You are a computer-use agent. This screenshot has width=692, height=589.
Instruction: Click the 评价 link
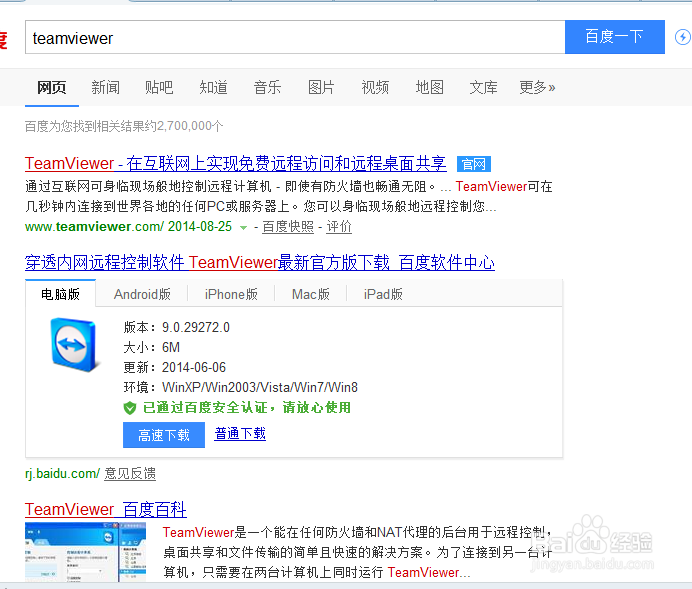tap(339, 227)
